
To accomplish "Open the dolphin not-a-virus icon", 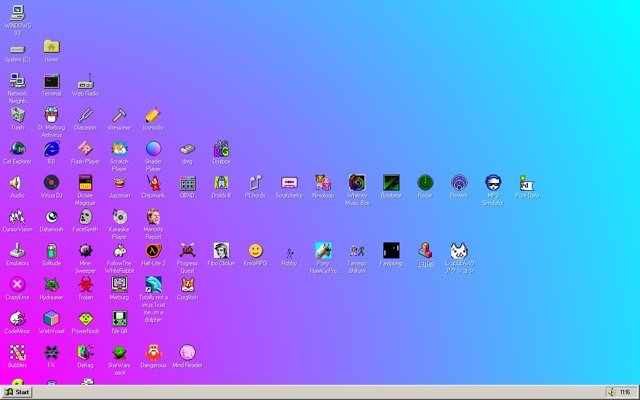I will [x=153, y=284].
